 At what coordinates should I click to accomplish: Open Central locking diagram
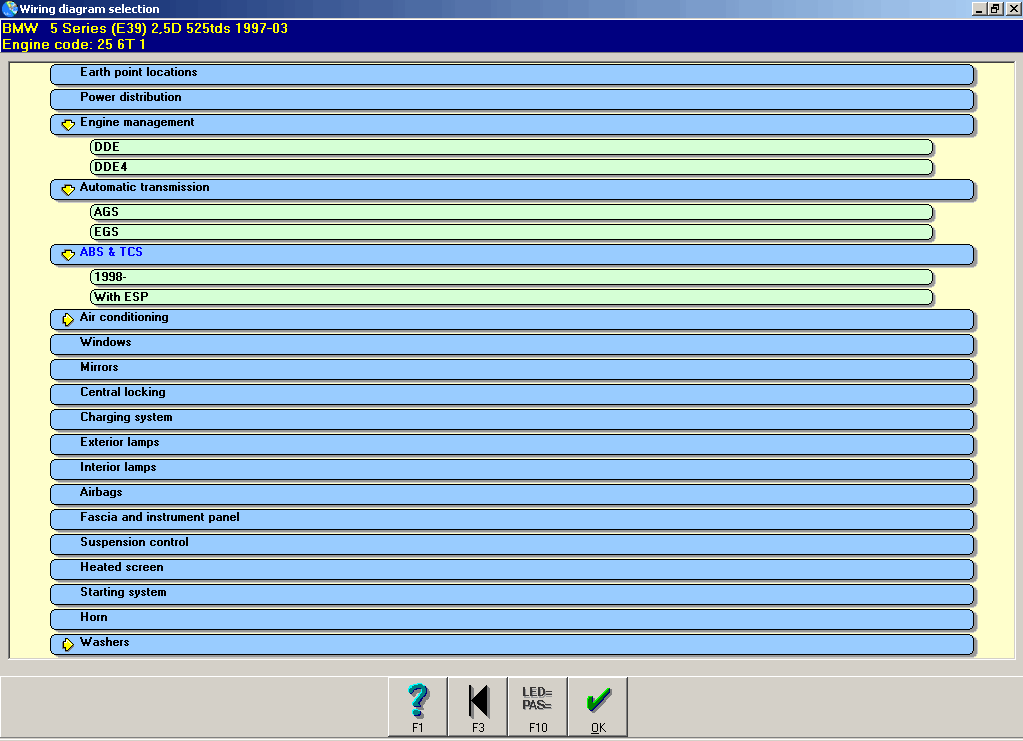(512, 394)
